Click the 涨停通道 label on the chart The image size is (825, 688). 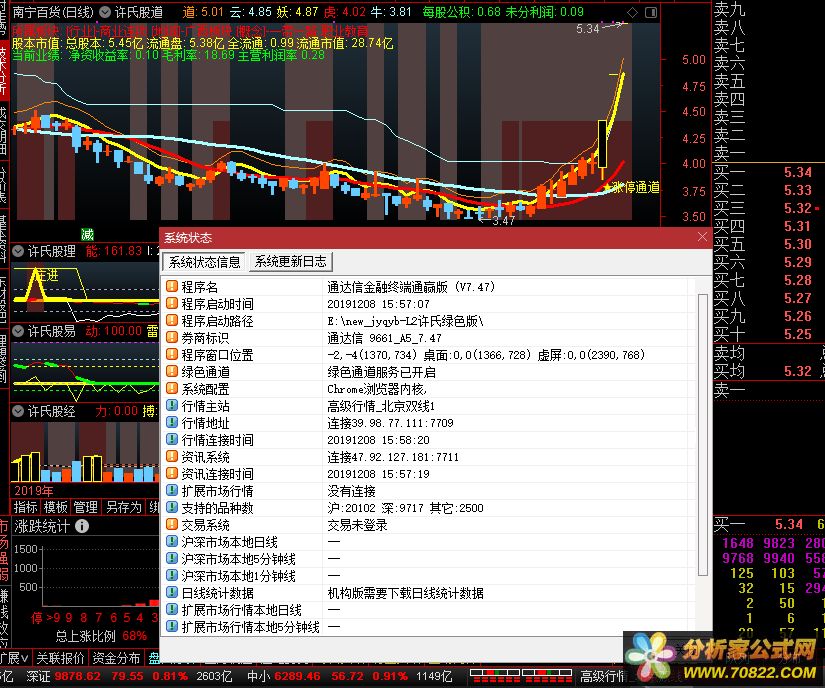[636, 187]
